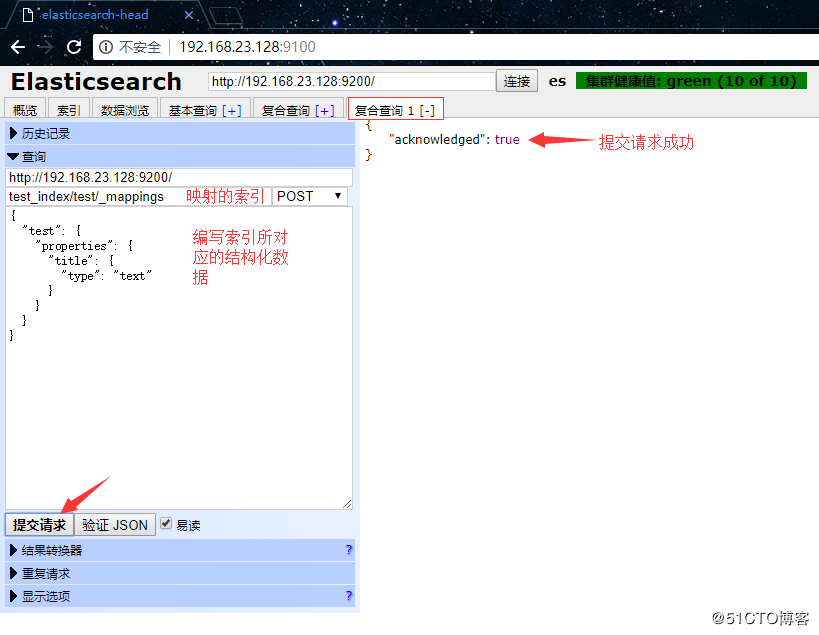Click the Elasticsearch title heading
The width and height of the screenshot is (819, 635).
pyautogui.click(x=96, y=82)
